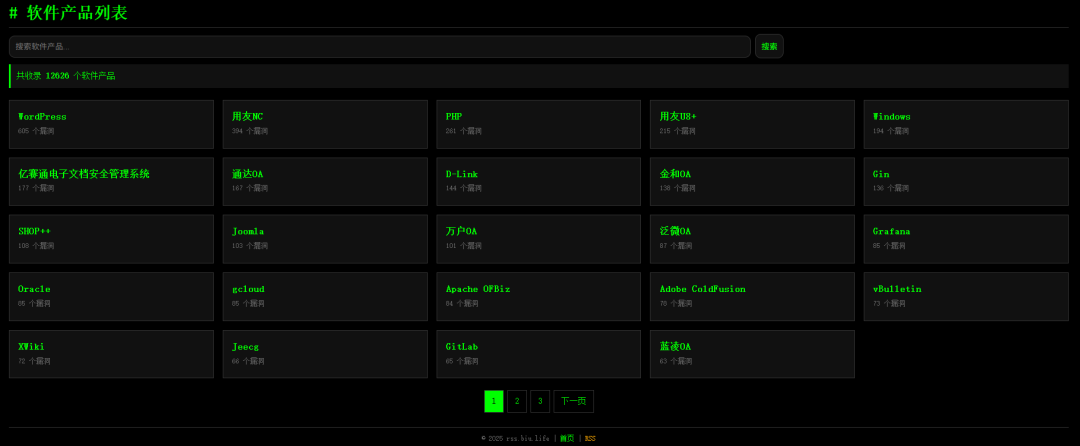
Task: Click the 下一页 next page button
Action: coord(574,401)
